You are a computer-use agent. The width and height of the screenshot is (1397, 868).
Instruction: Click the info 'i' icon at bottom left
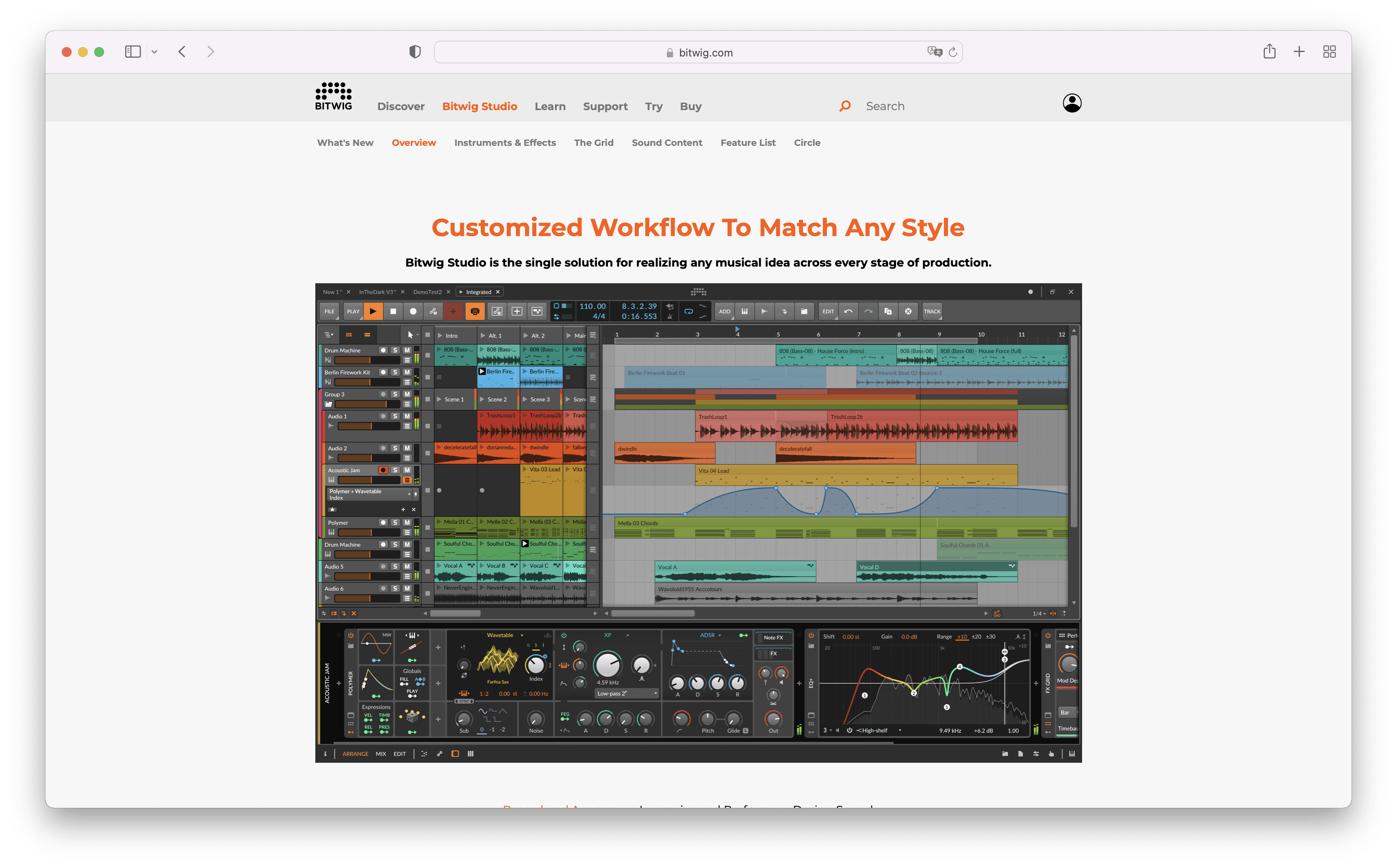(x=325, y=754)
